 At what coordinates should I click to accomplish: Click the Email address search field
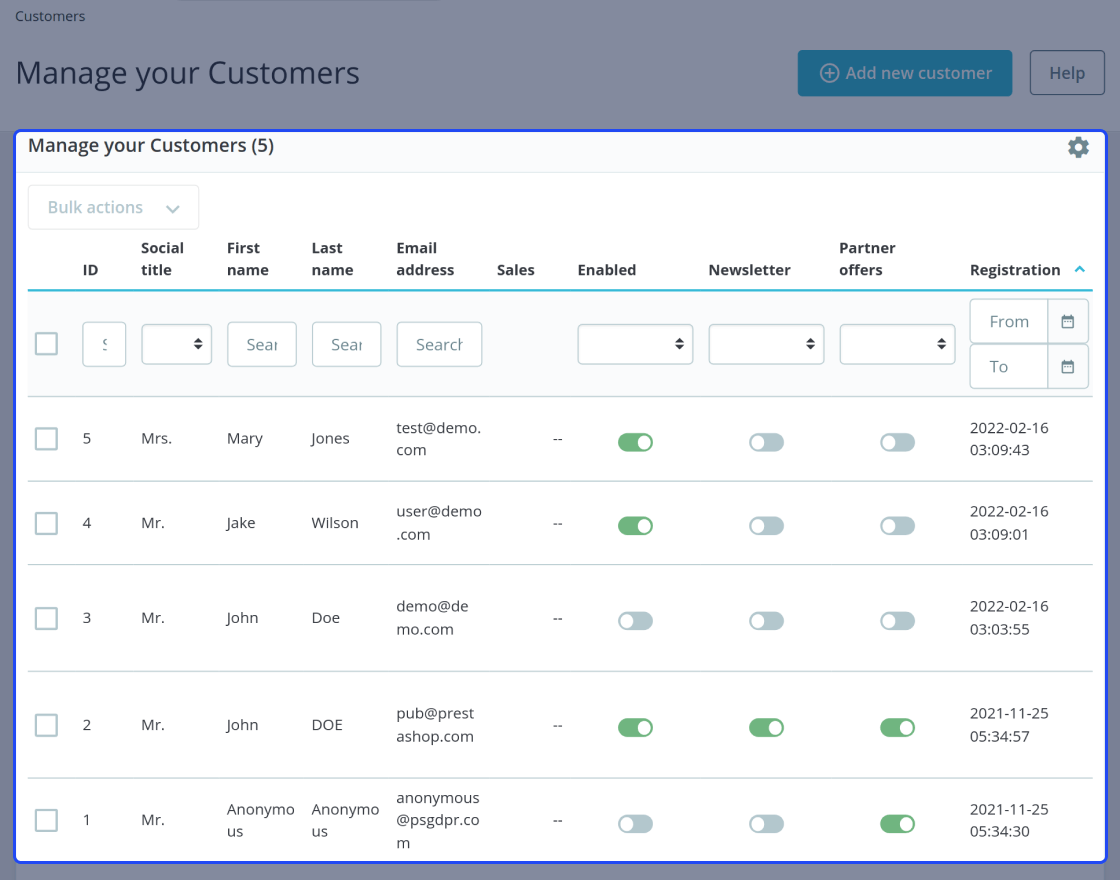click(439, 344)
